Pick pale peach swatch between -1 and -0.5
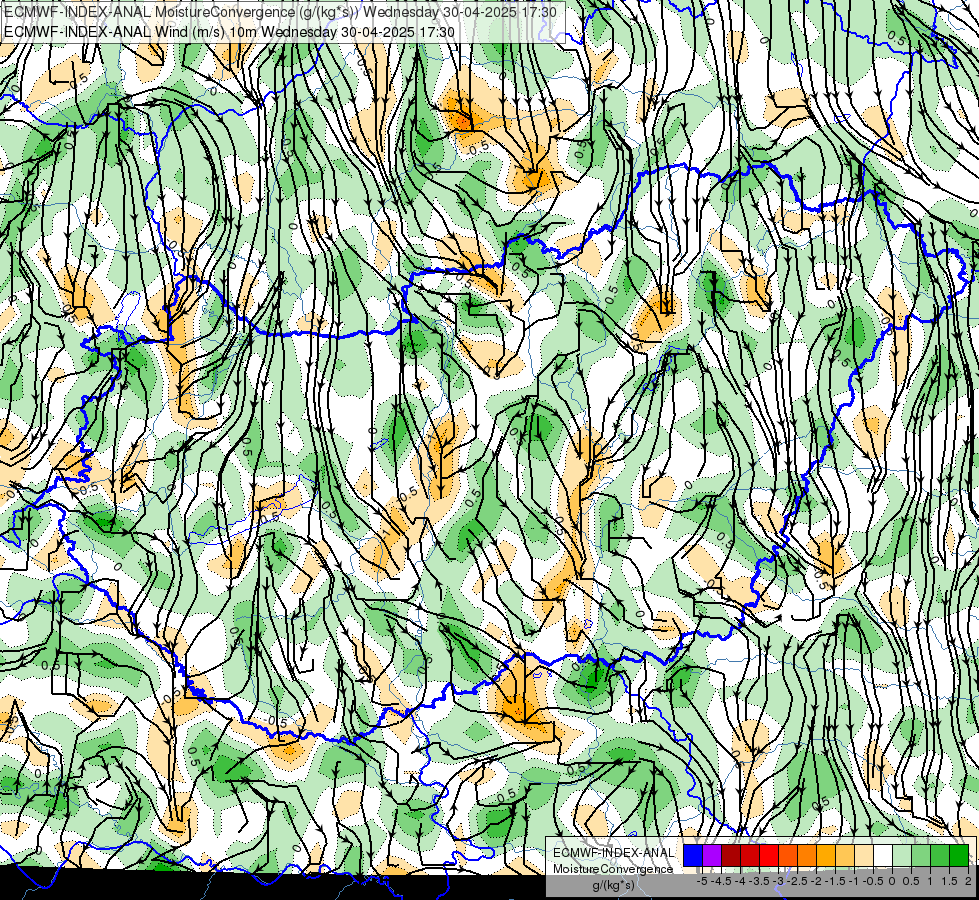 (x=864, y=856)
